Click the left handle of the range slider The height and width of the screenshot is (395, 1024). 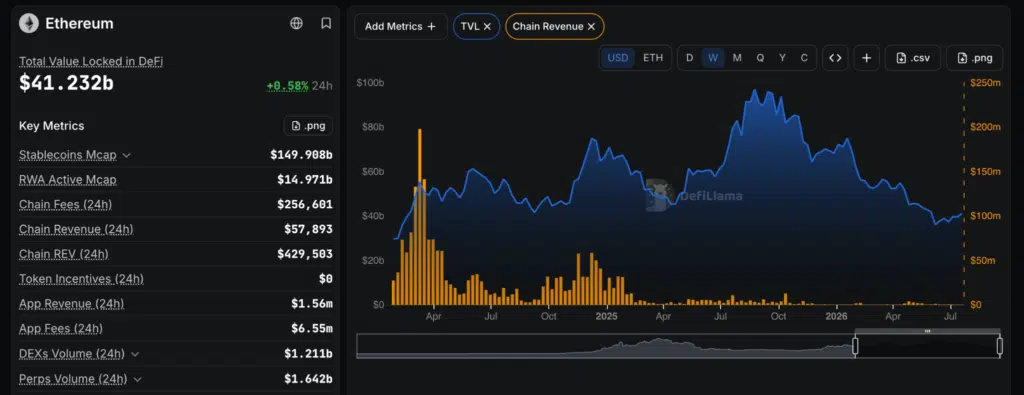[855, 346]
